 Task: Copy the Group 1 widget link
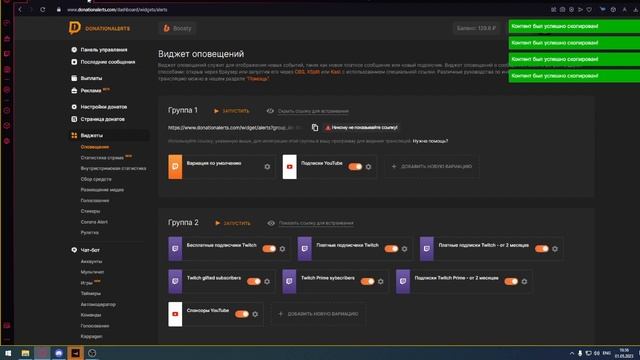tap(315, 127)
